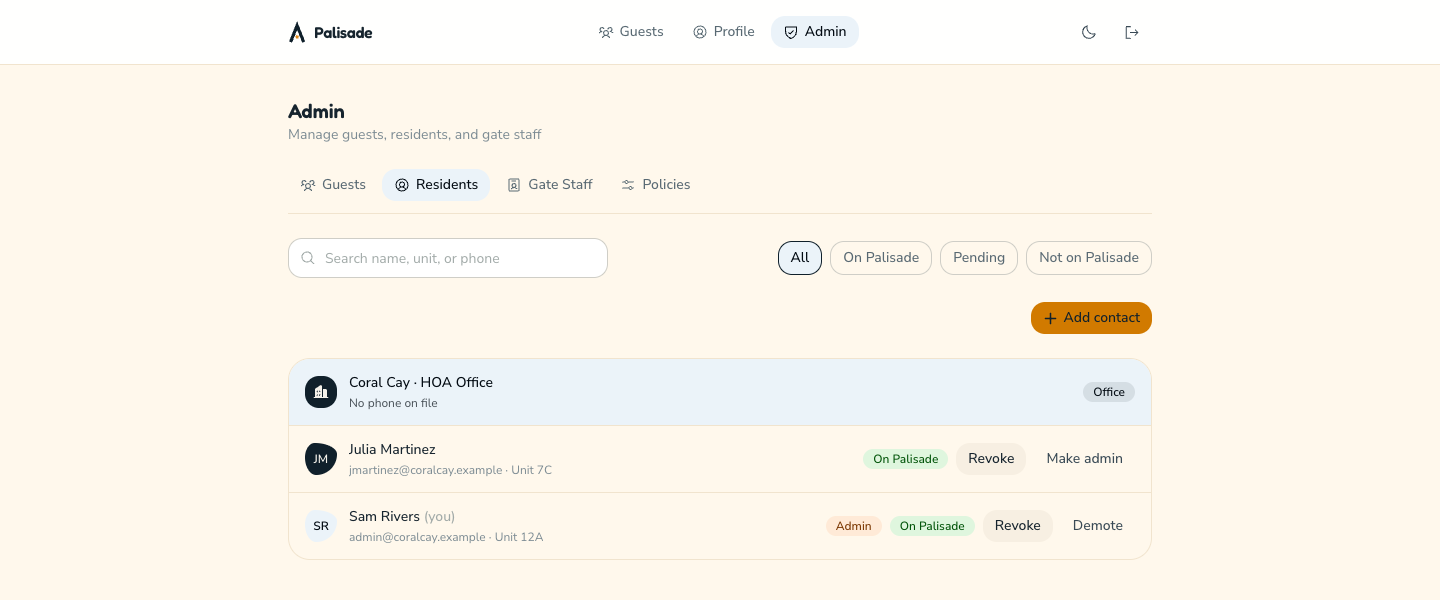This screenshot has height=600, width=1440.
Task: Click jmartinez@coralcay.example email text
Action: (426, 470)
